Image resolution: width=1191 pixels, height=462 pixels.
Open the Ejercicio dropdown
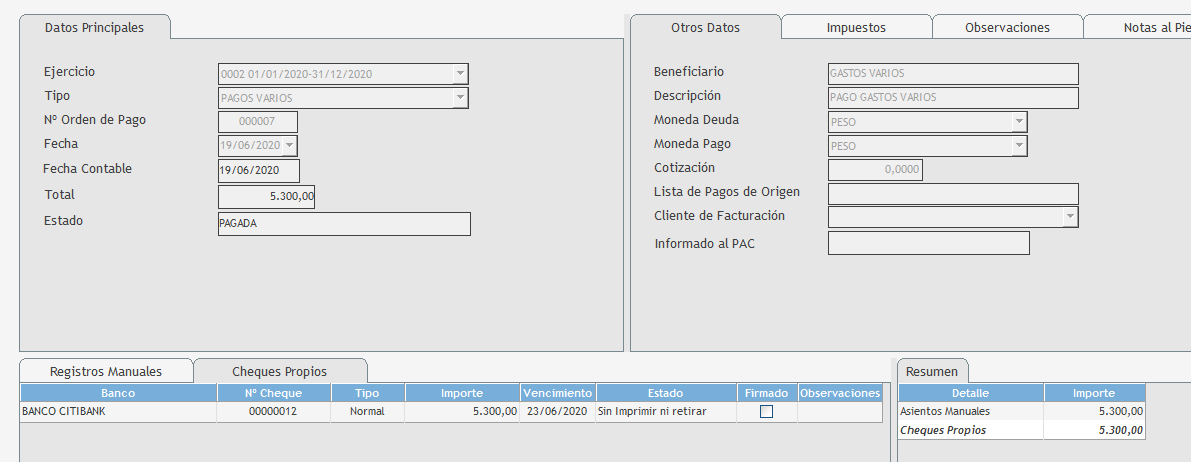pos(460,74)
